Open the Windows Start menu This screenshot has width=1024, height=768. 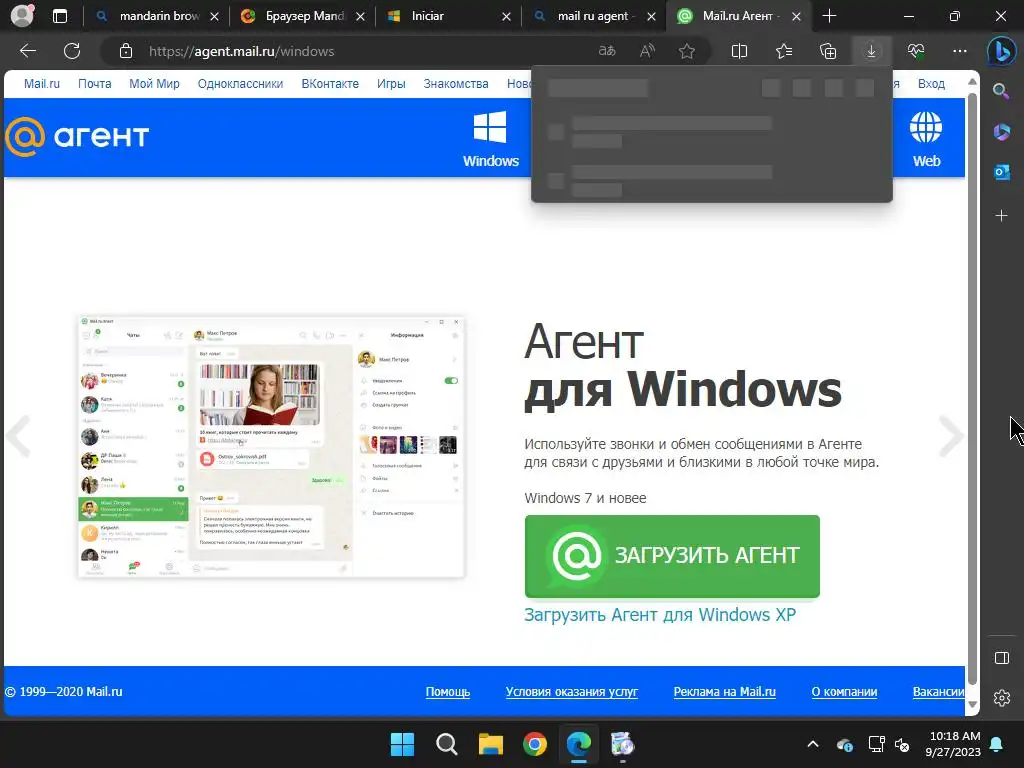click(402, 744)
